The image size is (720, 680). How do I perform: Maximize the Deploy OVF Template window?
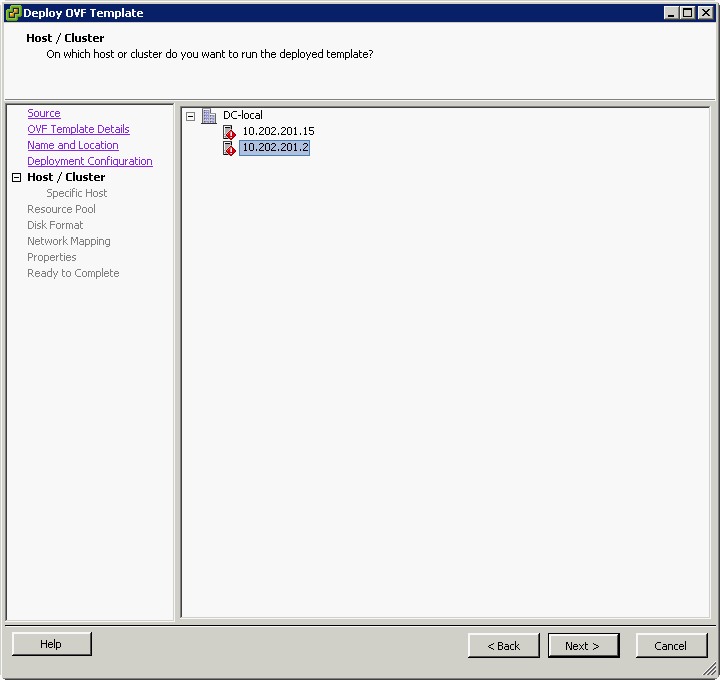[687, 13]
